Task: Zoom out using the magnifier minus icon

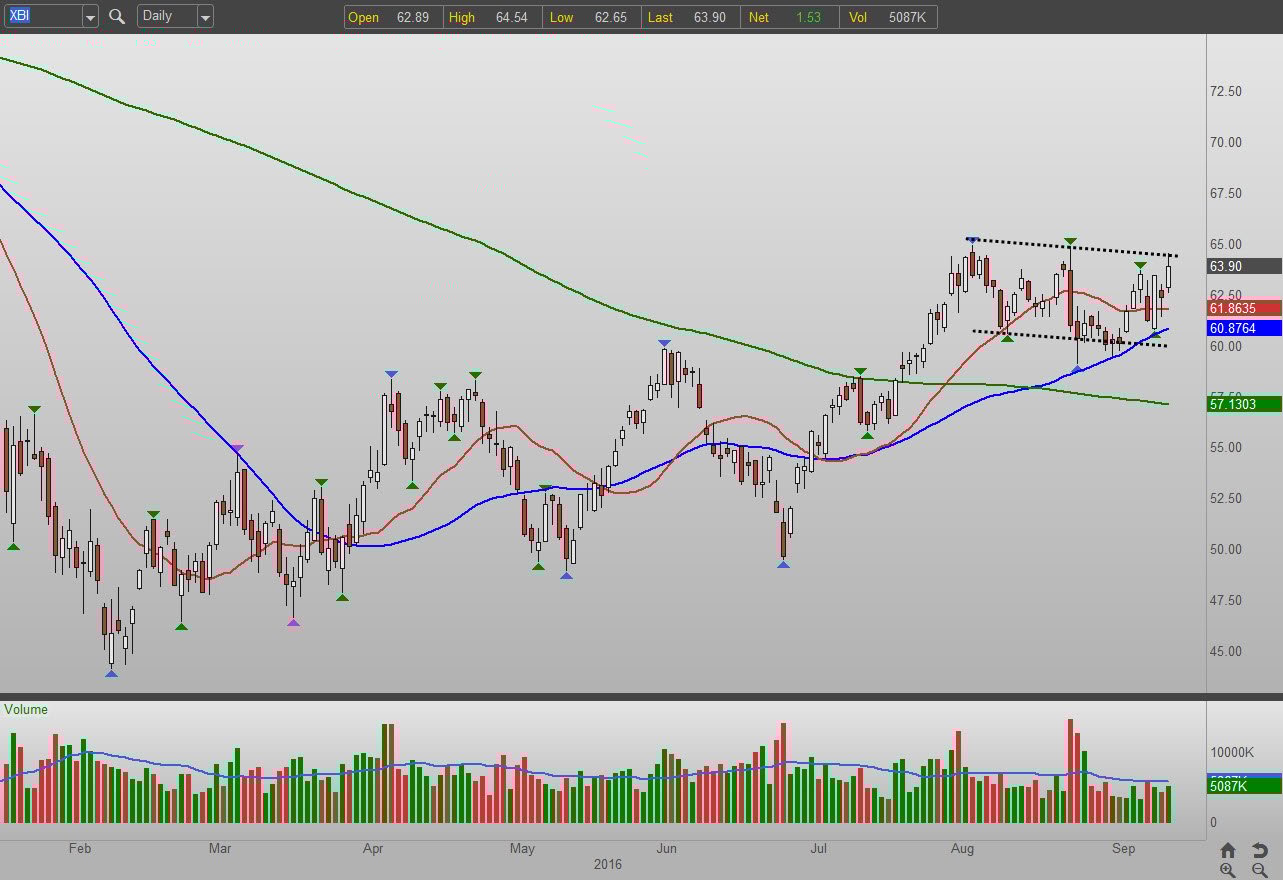Action: (x=1259, y=870)
